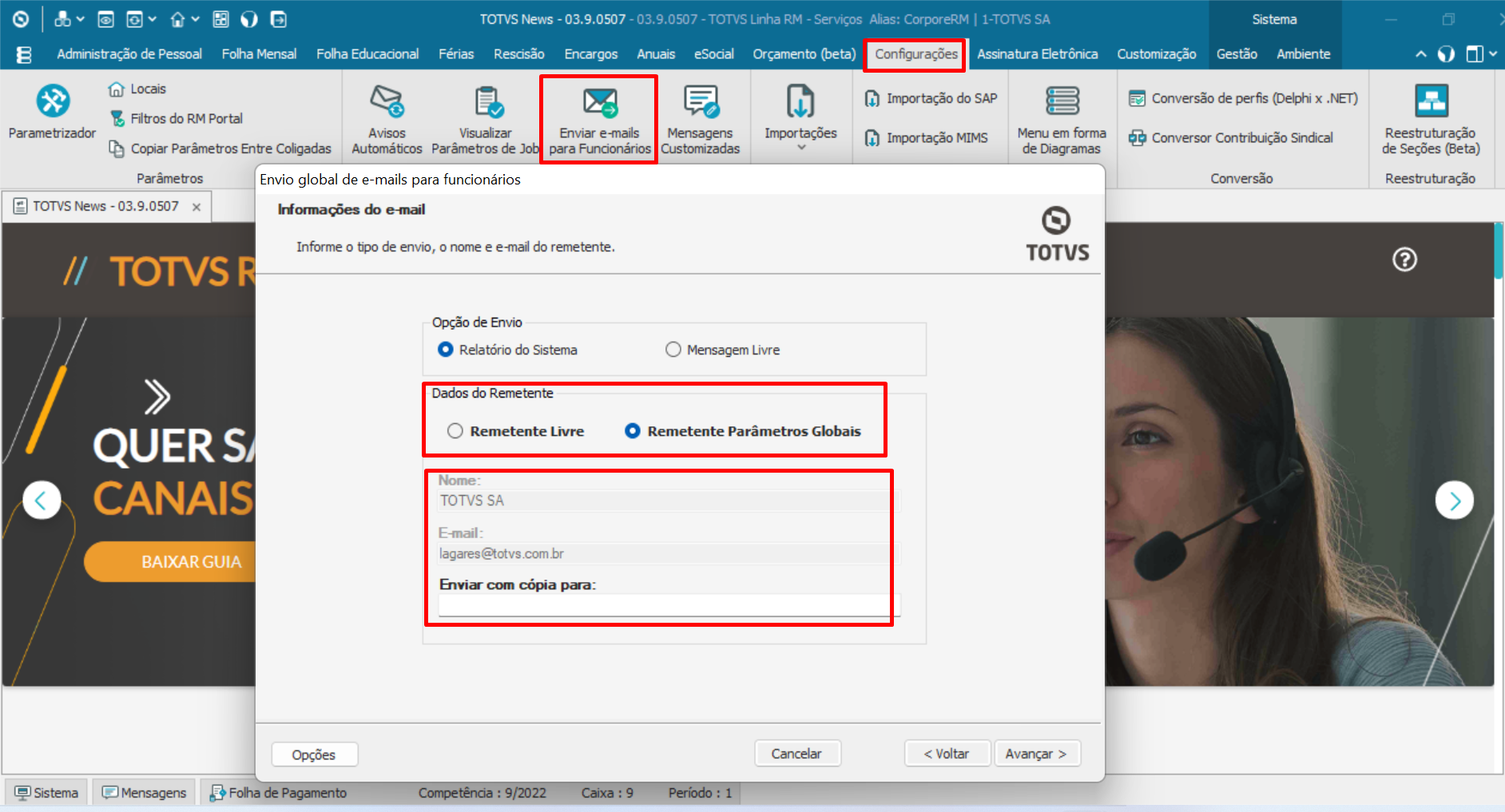Screen dimensions: 1505x812
Task: Click the window-with-eye icon in quick access toolbar
Action: (105, 19)
